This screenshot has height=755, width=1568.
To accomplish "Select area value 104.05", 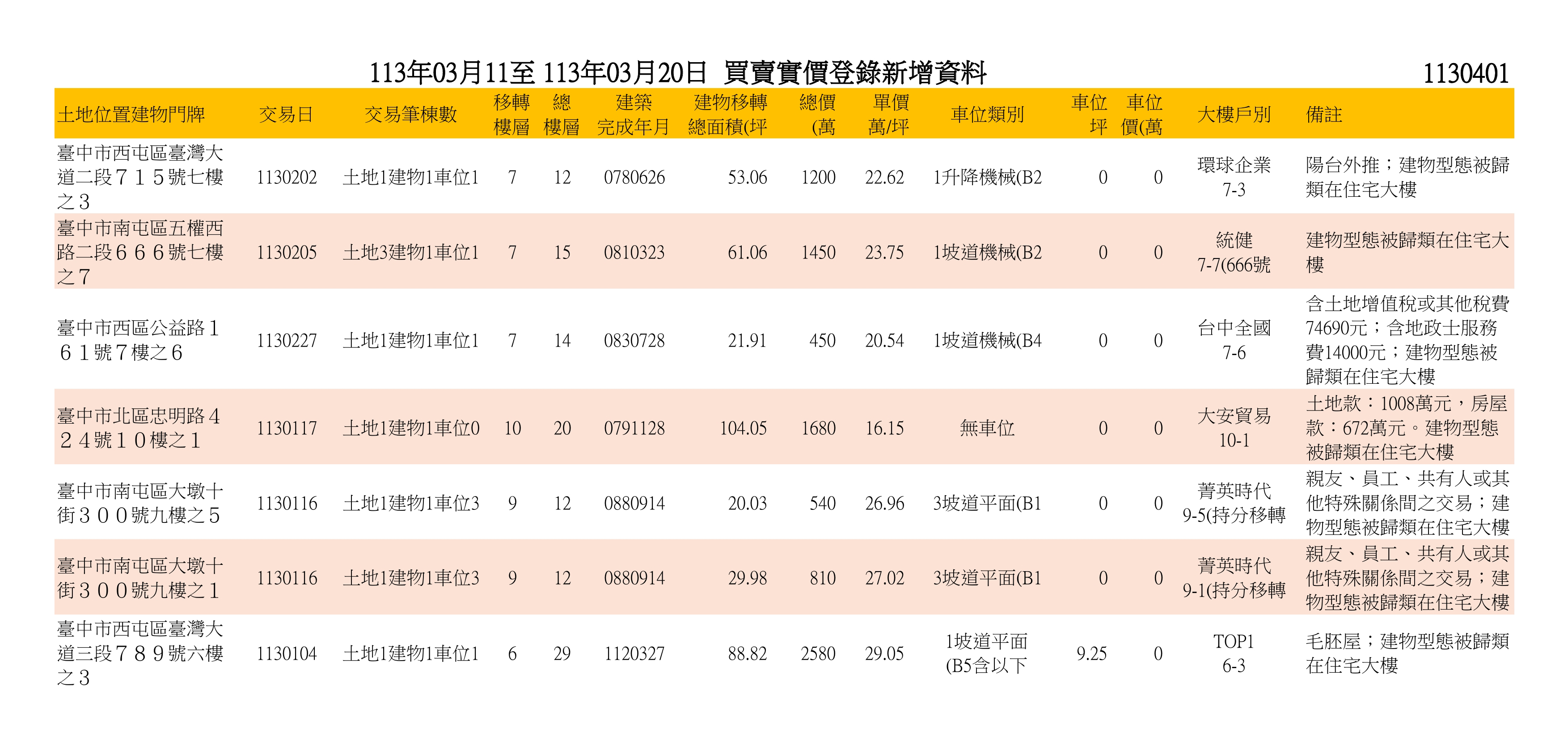I will point(743,428).
